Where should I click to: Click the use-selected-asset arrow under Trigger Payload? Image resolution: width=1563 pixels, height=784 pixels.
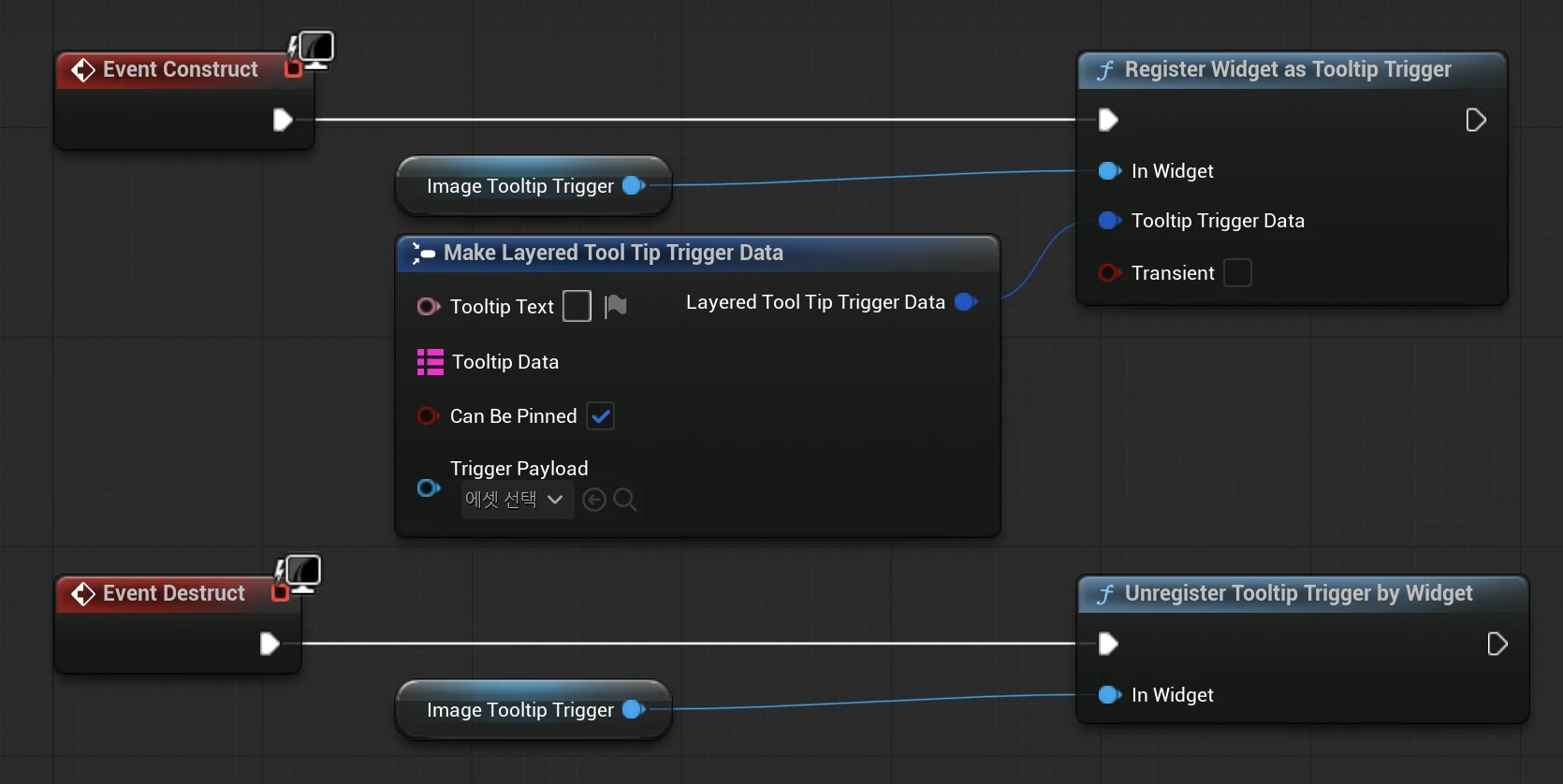pyautogui.click(x=594, y=501)
